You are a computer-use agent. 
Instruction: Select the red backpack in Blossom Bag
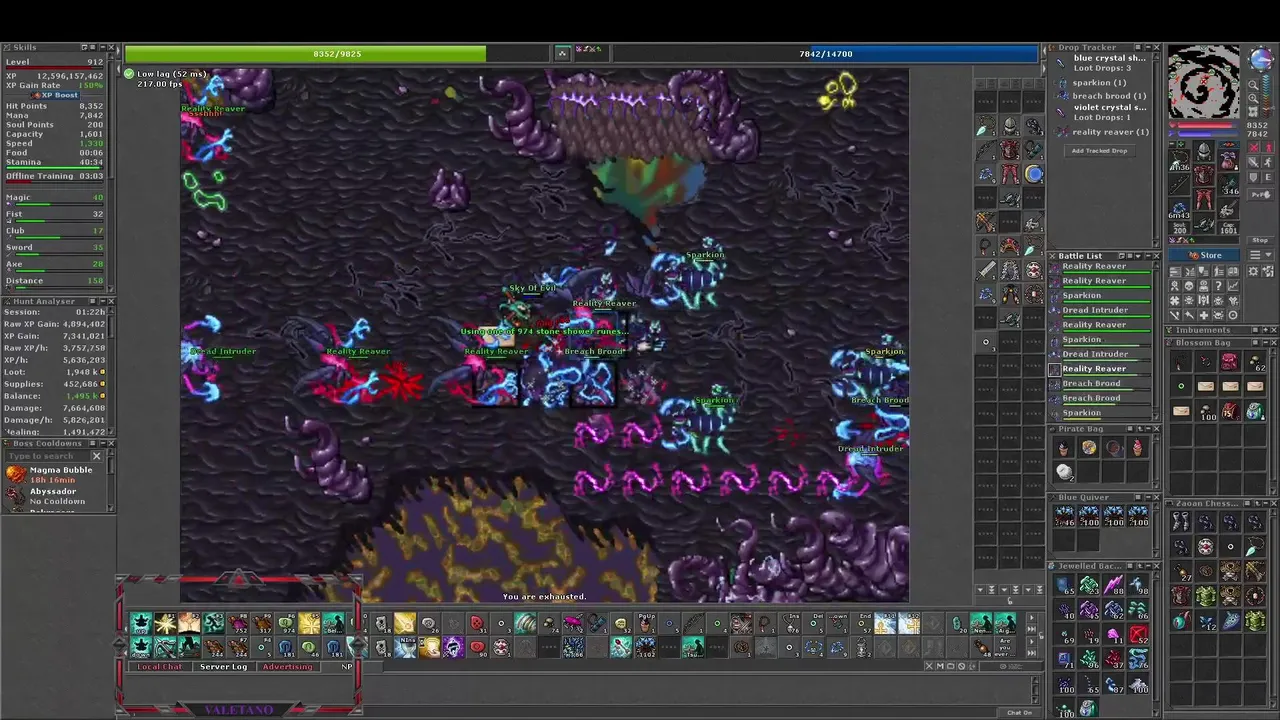click(x=1231, y=362)
